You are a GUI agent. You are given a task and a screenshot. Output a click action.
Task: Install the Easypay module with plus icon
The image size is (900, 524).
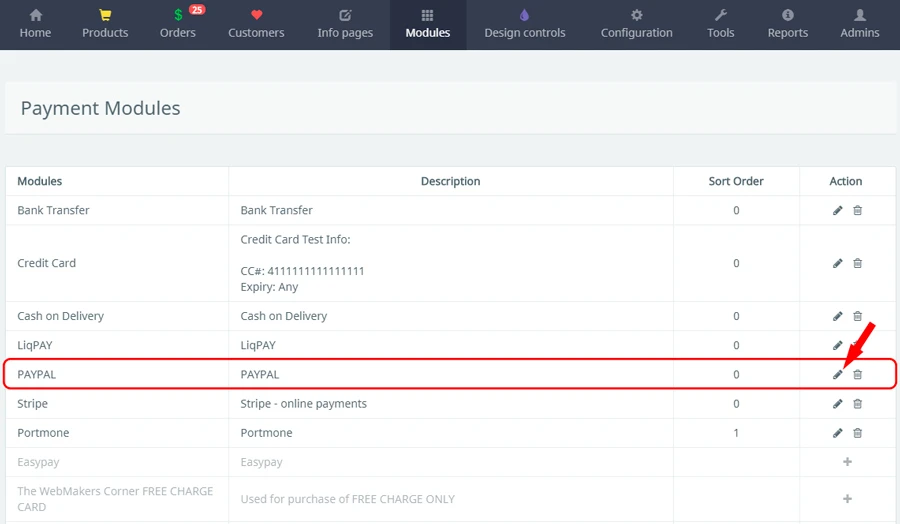click(847, 462)
